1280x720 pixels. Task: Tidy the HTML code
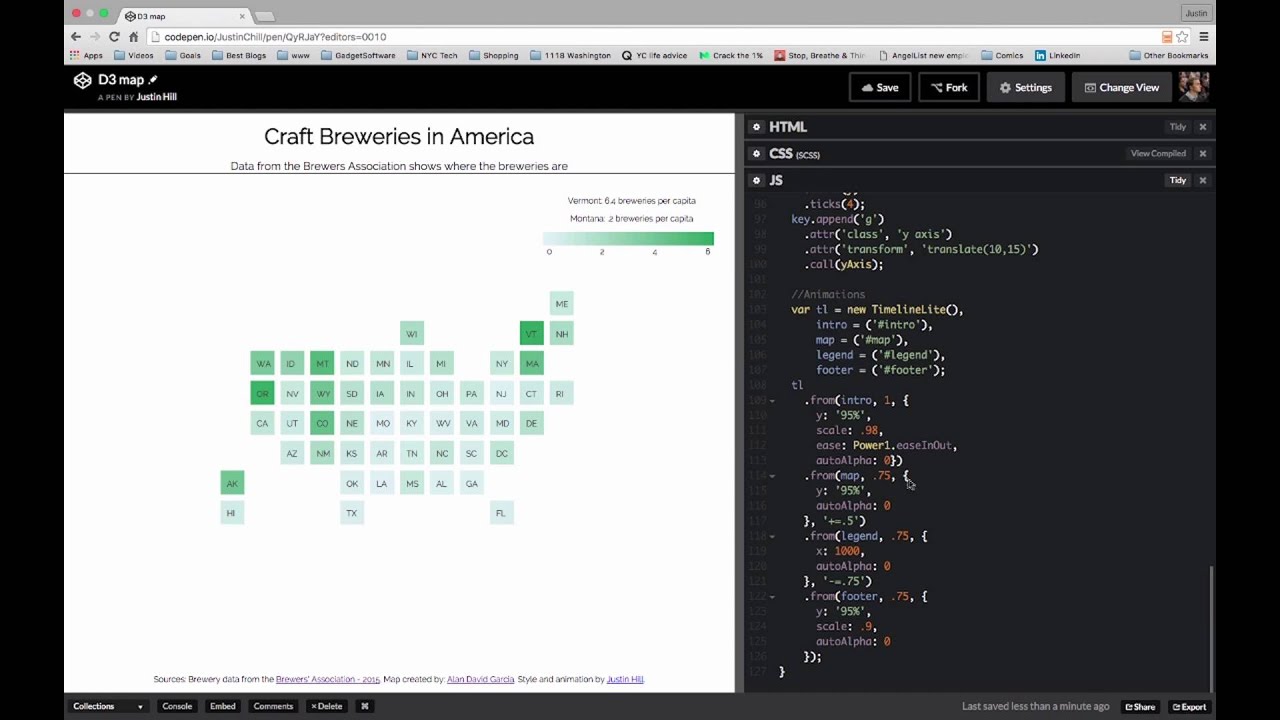[1177, 127]
